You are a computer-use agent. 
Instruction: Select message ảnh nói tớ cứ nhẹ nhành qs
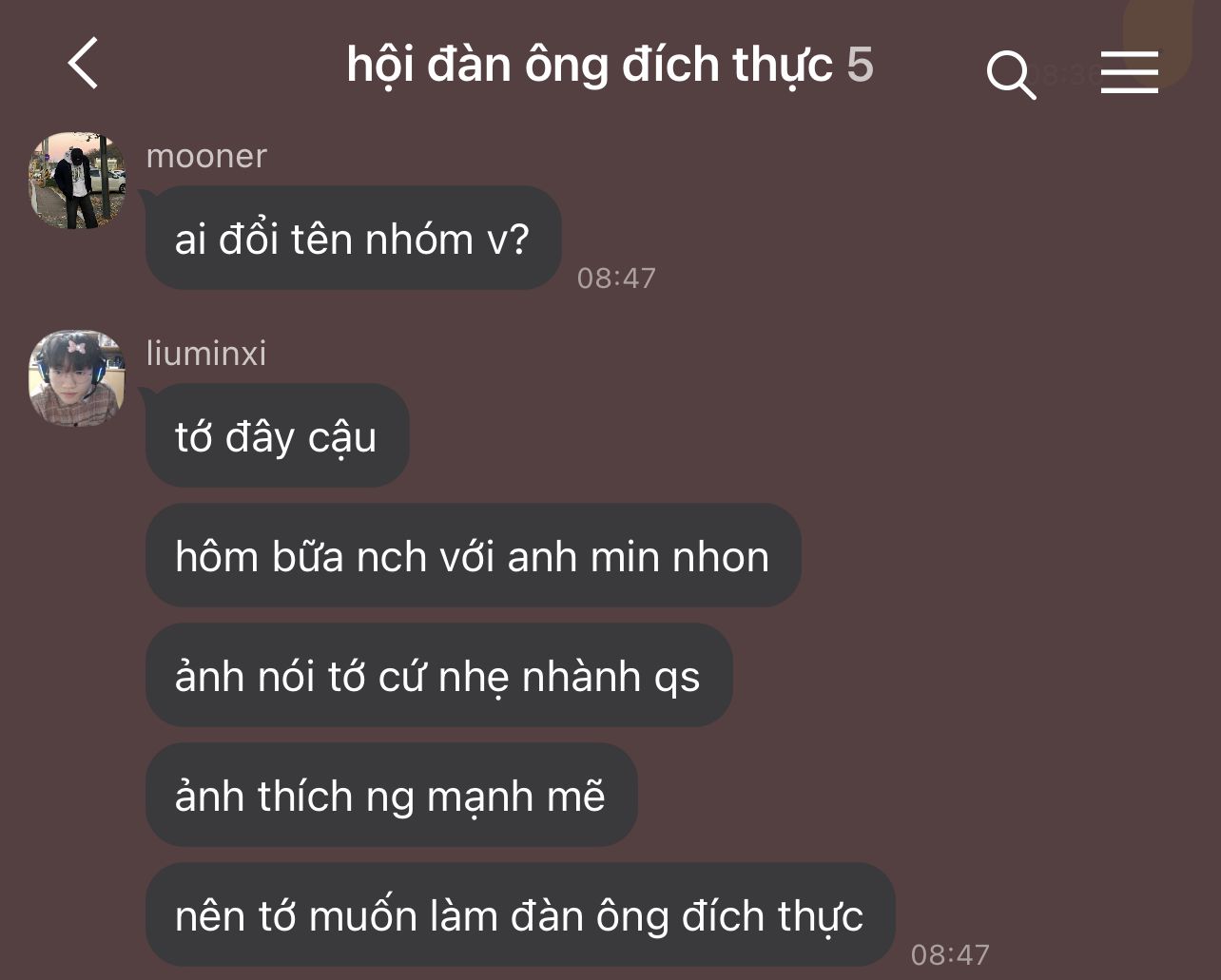click(438, 675)
